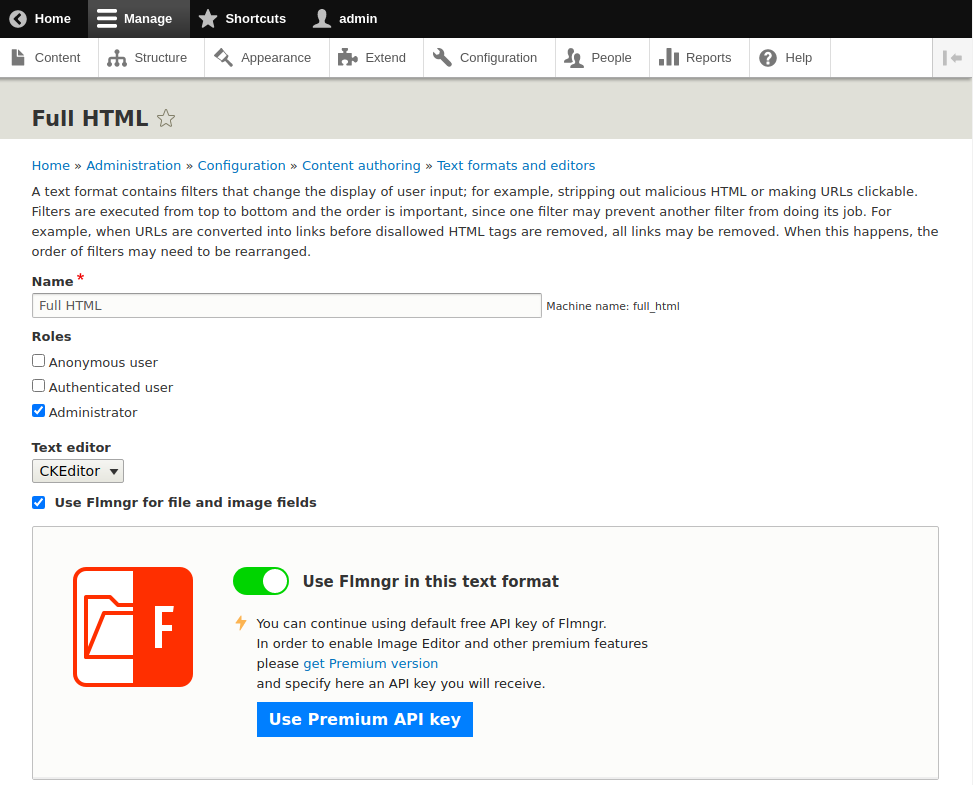Click the Text editor label
Screen dimensions: 973x785
[x=71, y=447]
